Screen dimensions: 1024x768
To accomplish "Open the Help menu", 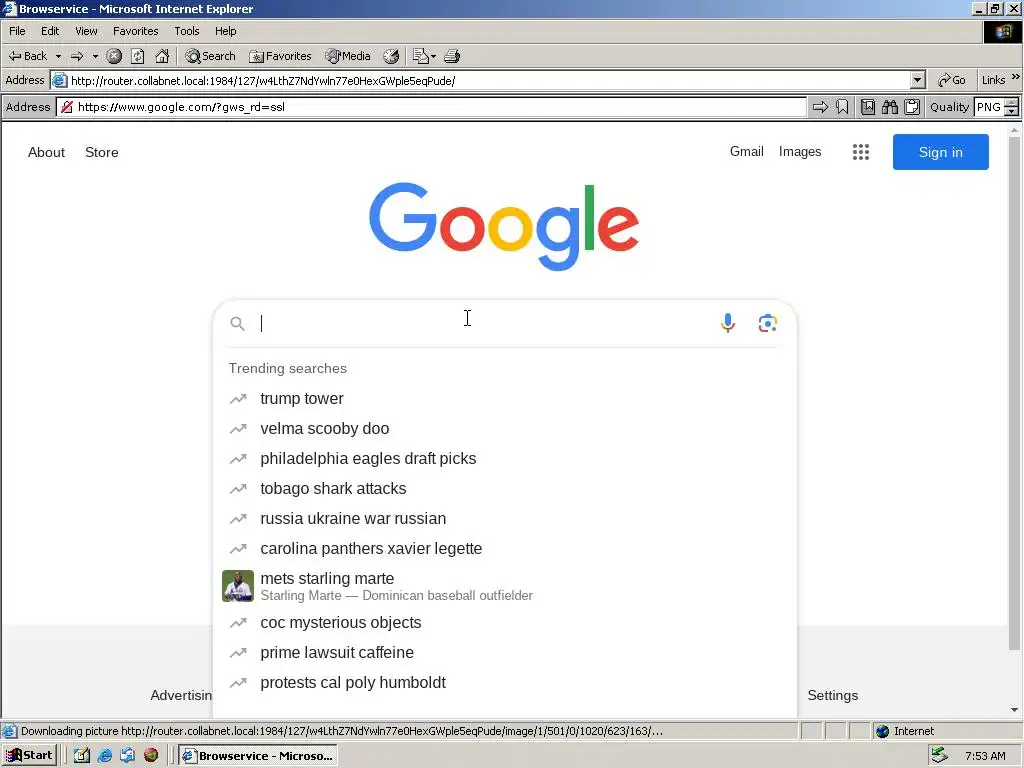I will (x=225, y=31).
